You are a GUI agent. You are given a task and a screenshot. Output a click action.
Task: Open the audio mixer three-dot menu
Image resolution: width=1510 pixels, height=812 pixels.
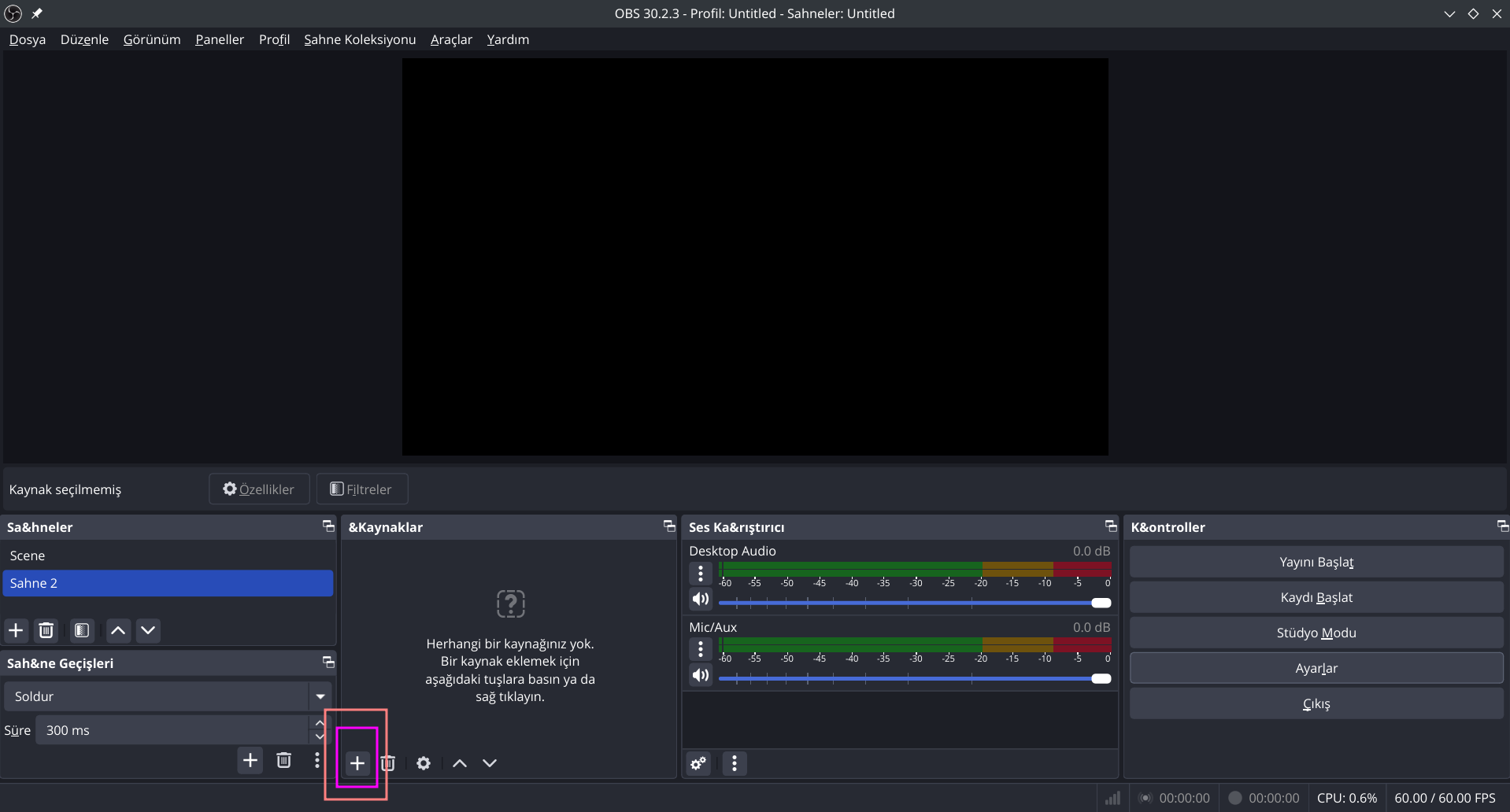[x=735, y=763]
